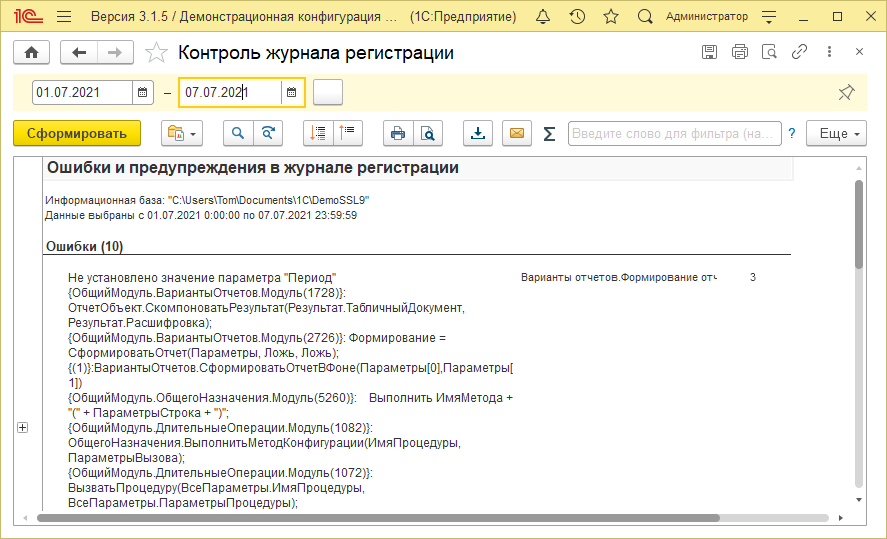Click the Find magnifier toolbar icon
The image size is (887, 539).
tap(238, 133)
